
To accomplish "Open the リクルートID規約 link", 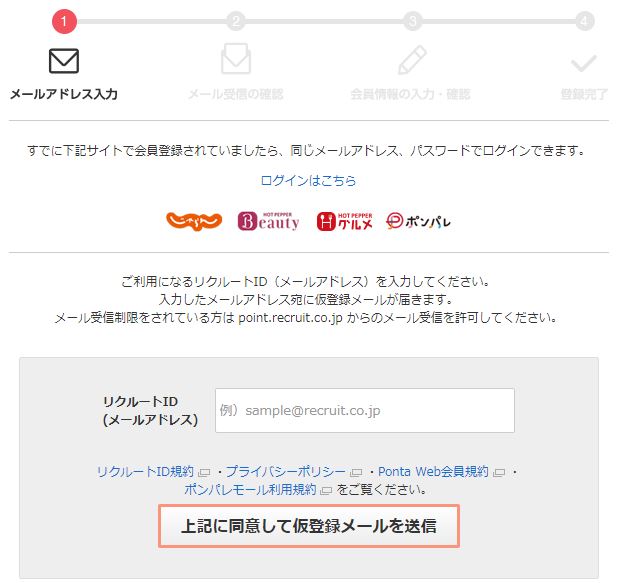I will click(145, 471).
